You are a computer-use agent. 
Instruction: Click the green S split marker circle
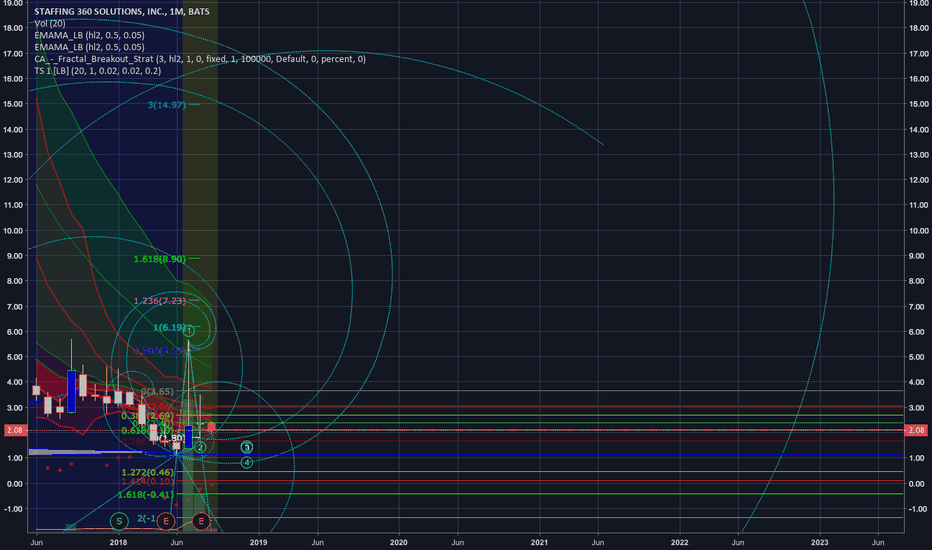pos(119,521)
